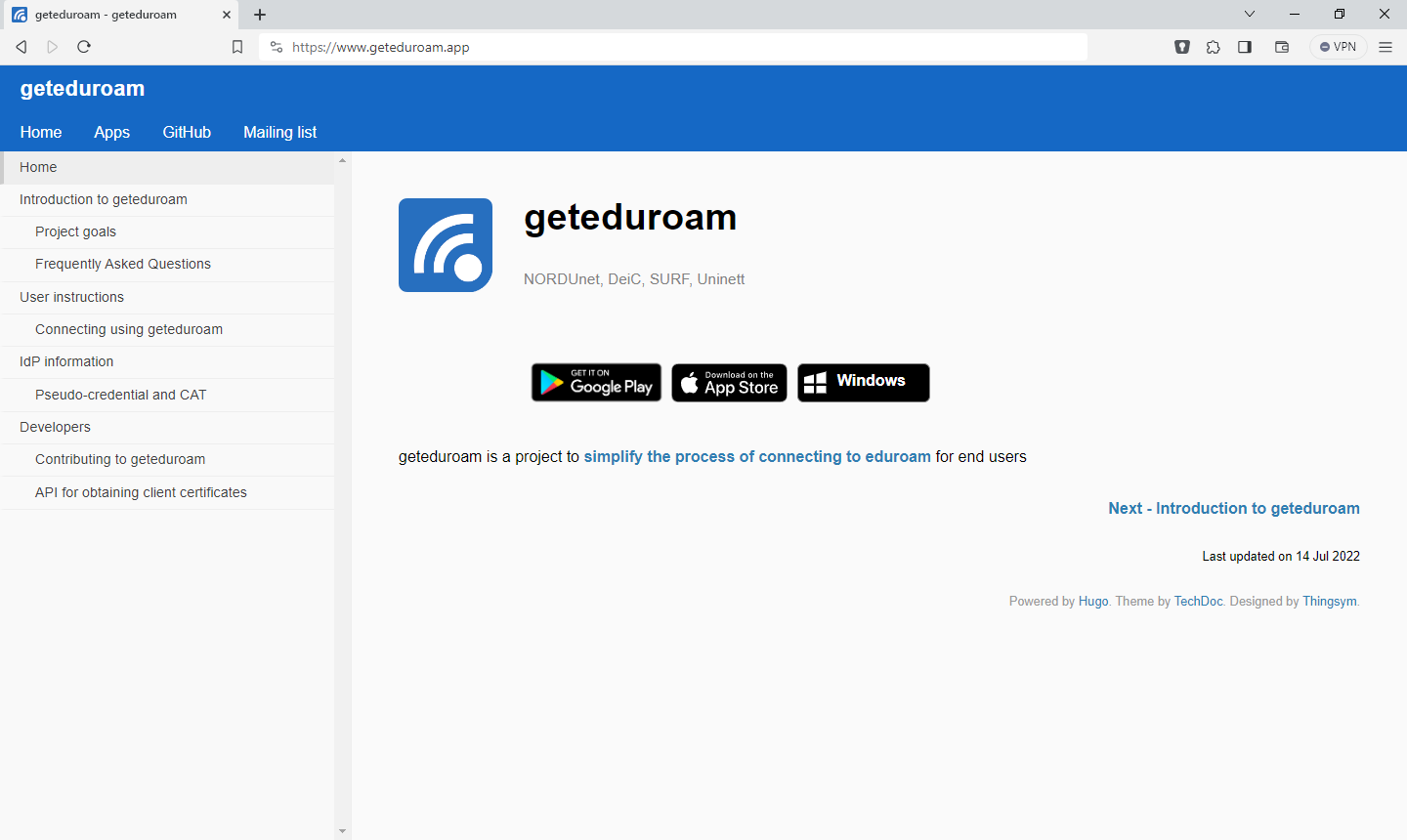Open IdP information in sidebar
The height and width of the screenshot is (840, 1407).
pos(167,362)
